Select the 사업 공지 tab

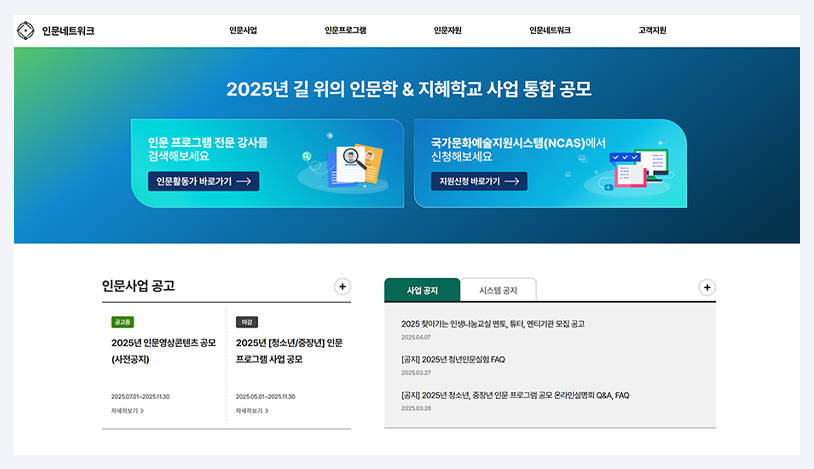point(422,290)
